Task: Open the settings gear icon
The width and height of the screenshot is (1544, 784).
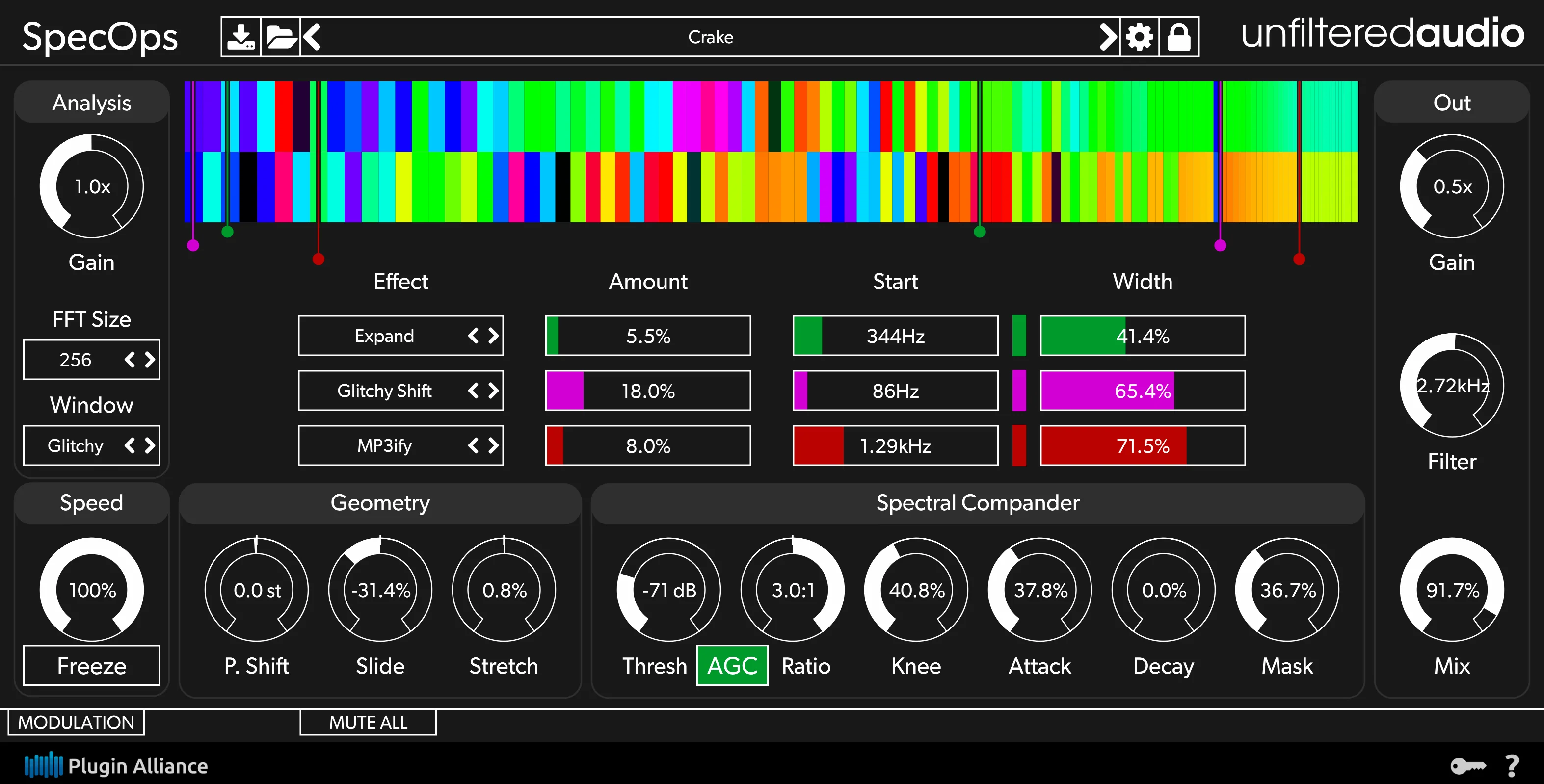Action: tap(1140, 37)
